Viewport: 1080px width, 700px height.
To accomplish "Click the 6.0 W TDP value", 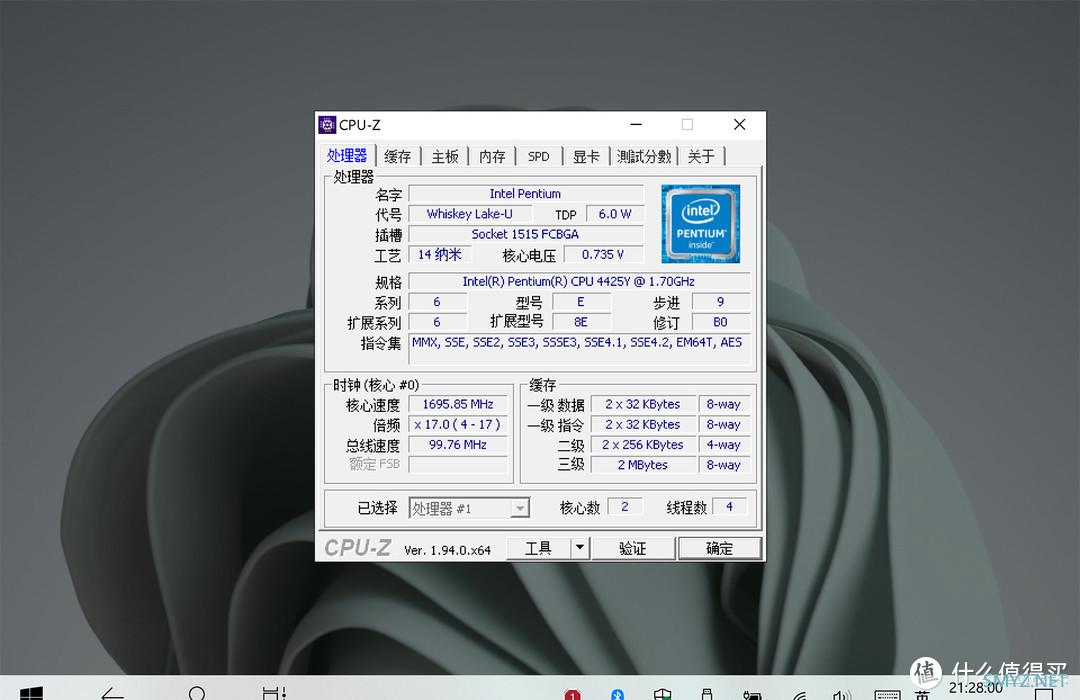I will 615,214.
